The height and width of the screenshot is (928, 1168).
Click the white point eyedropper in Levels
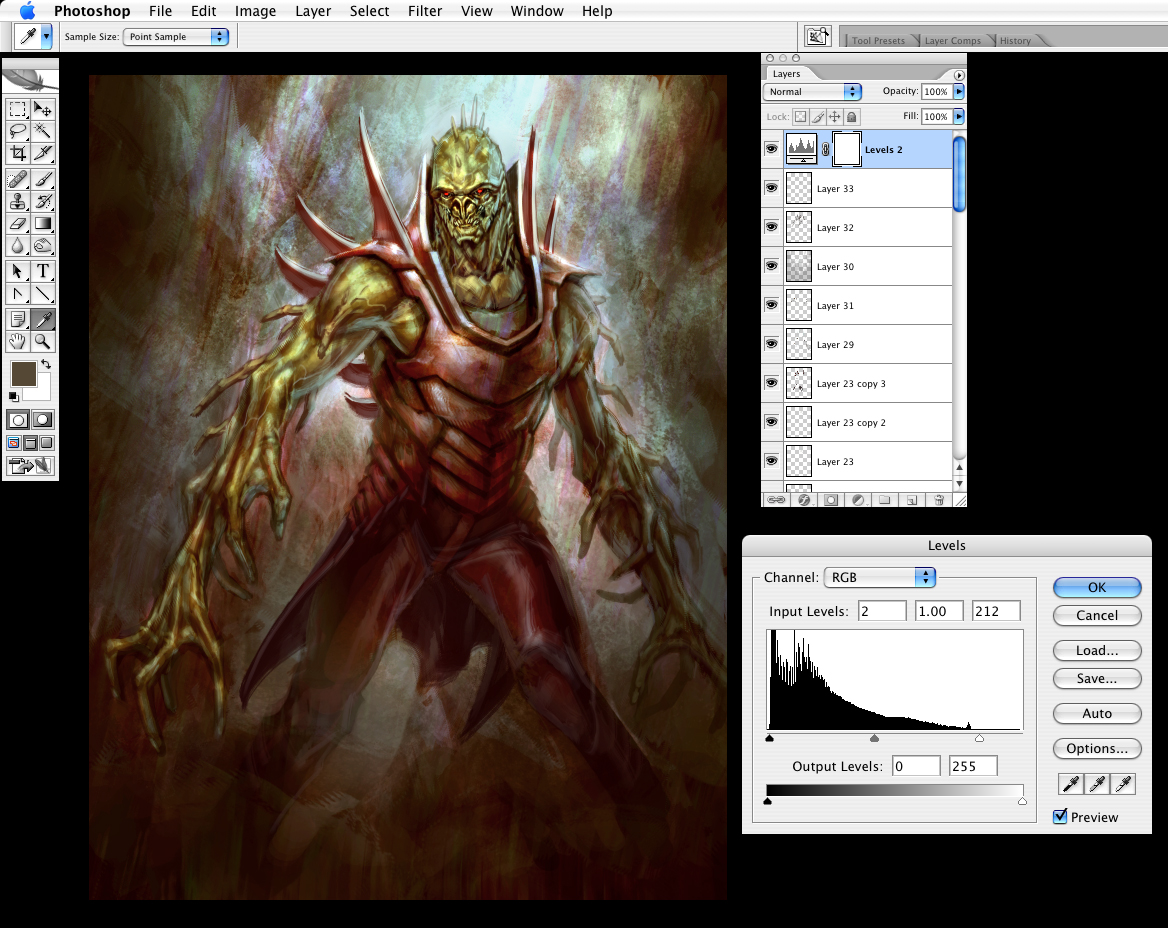click(1123, 784)
